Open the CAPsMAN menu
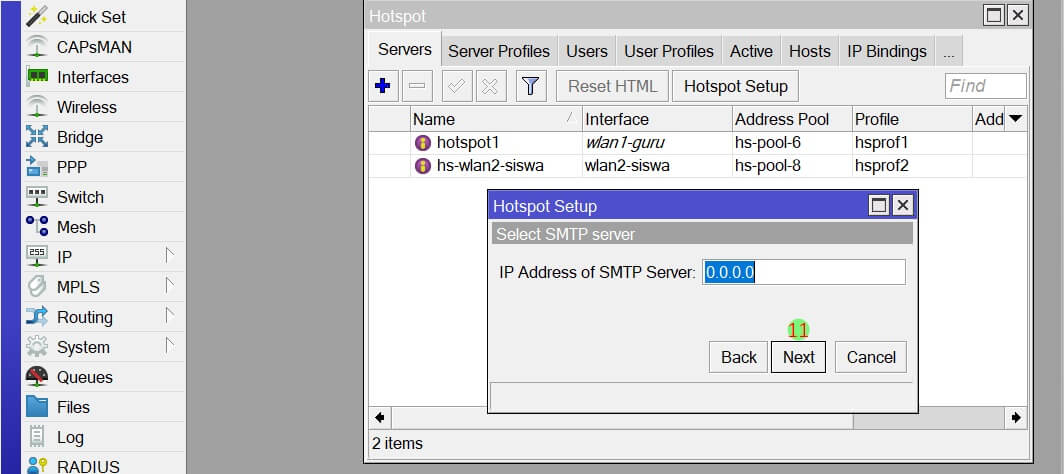1064x474 pixels. click(93, 47)
